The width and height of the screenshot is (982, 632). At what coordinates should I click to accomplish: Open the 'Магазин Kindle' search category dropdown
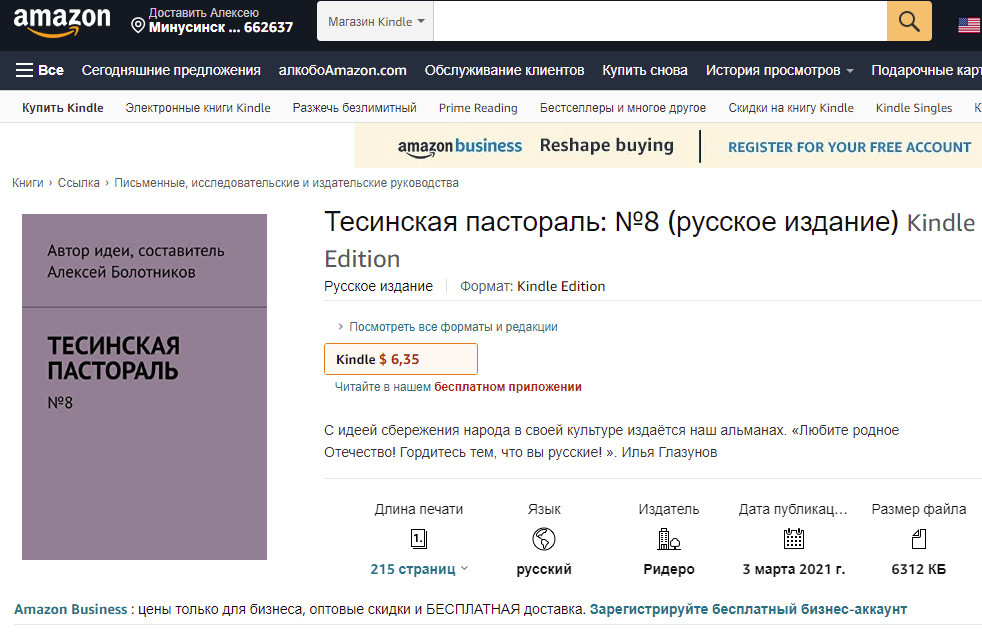coord(375,21)
